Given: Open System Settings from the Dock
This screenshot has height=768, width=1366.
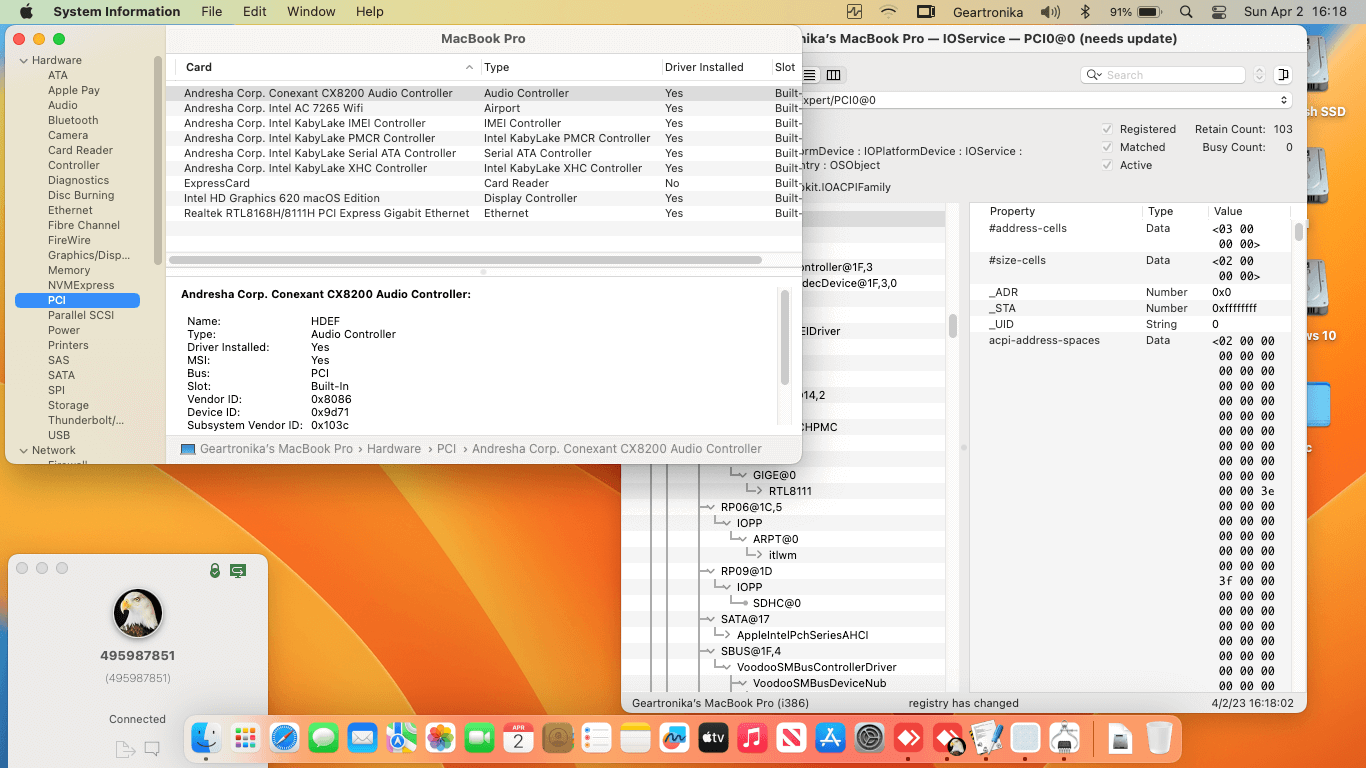Looking at the screenshot, I should point(870,739).
